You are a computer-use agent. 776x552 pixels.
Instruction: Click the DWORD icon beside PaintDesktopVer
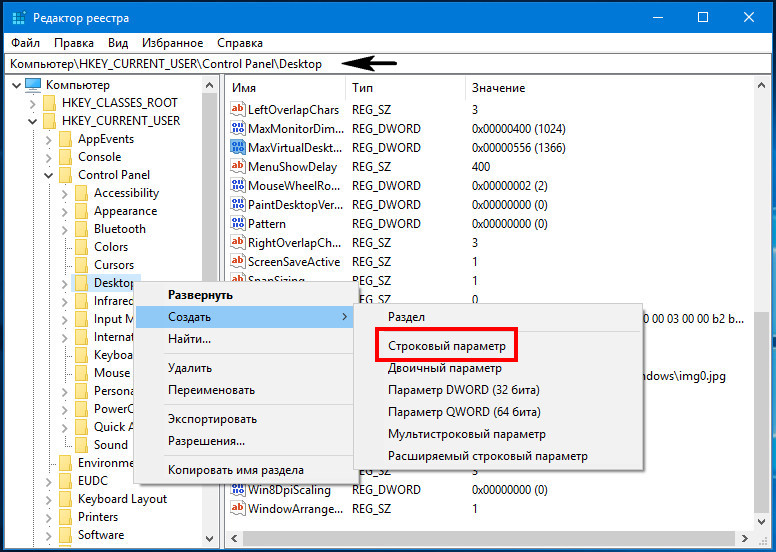point(238,204)
